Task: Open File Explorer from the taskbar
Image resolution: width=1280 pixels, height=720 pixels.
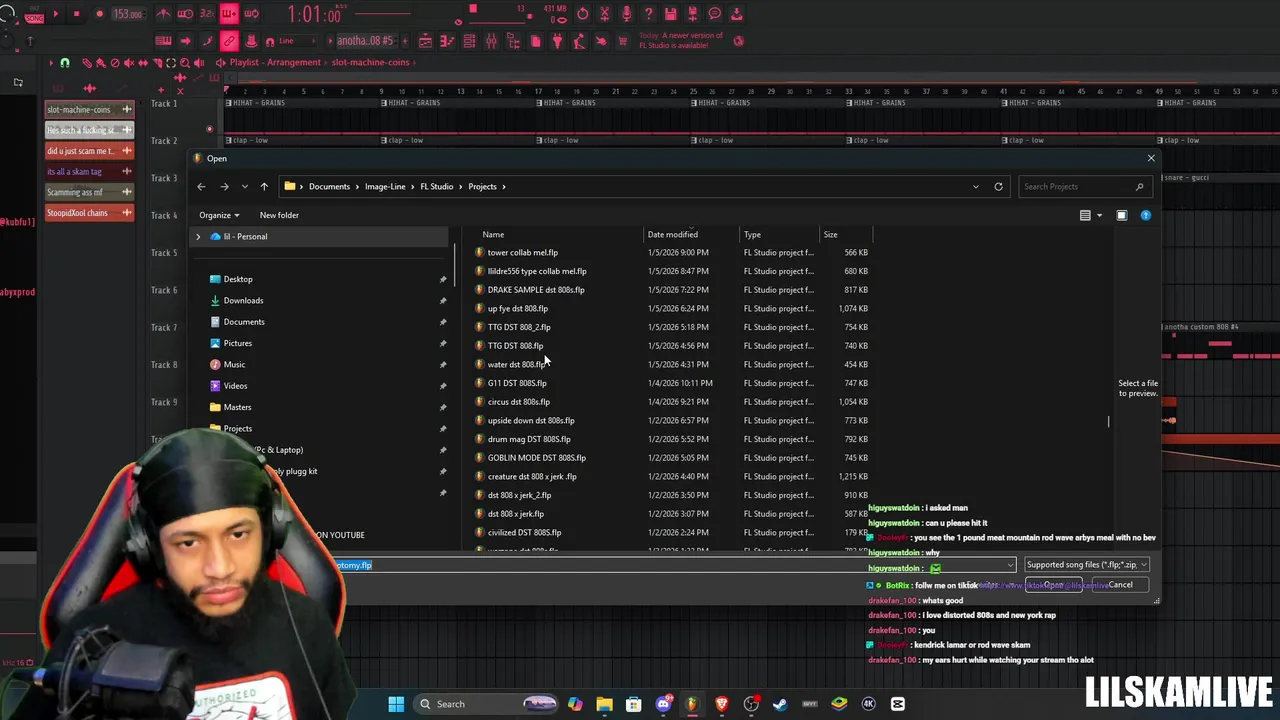Action: tap(604, 704)
